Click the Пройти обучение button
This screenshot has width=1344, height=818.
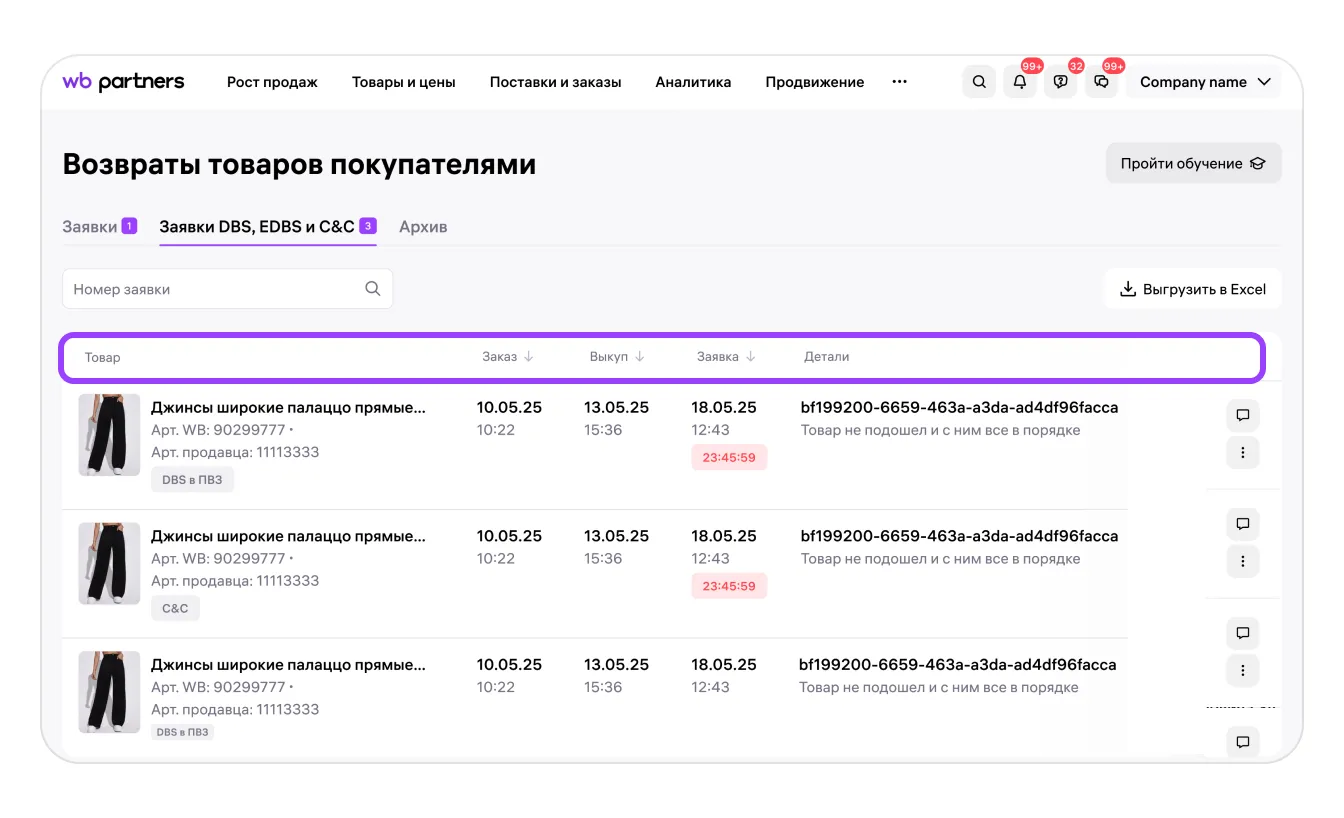tap(1193, 163)
